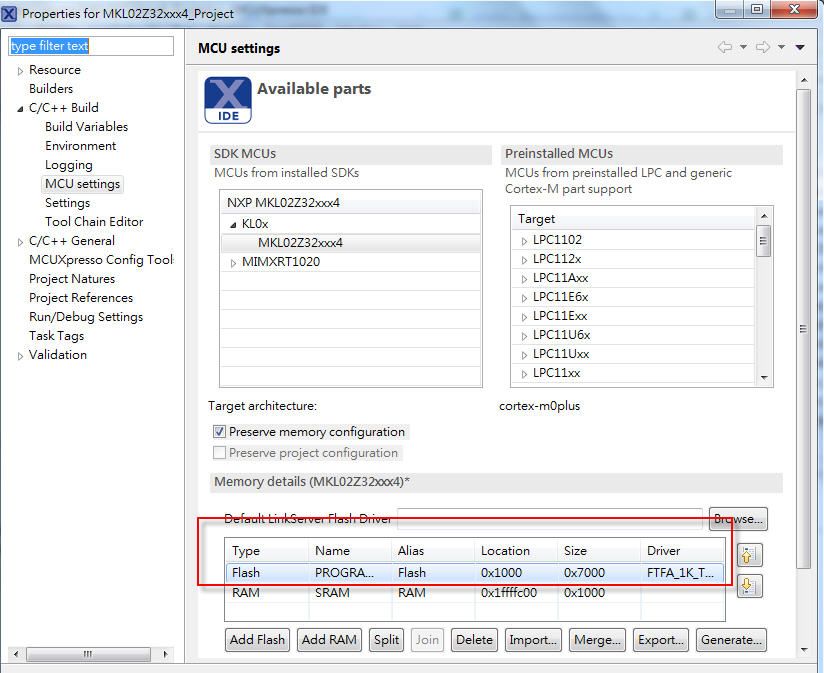Screen dimensions: 824x673
Task: Open the MCU settings view menu triangle
Action: [800, 47]
